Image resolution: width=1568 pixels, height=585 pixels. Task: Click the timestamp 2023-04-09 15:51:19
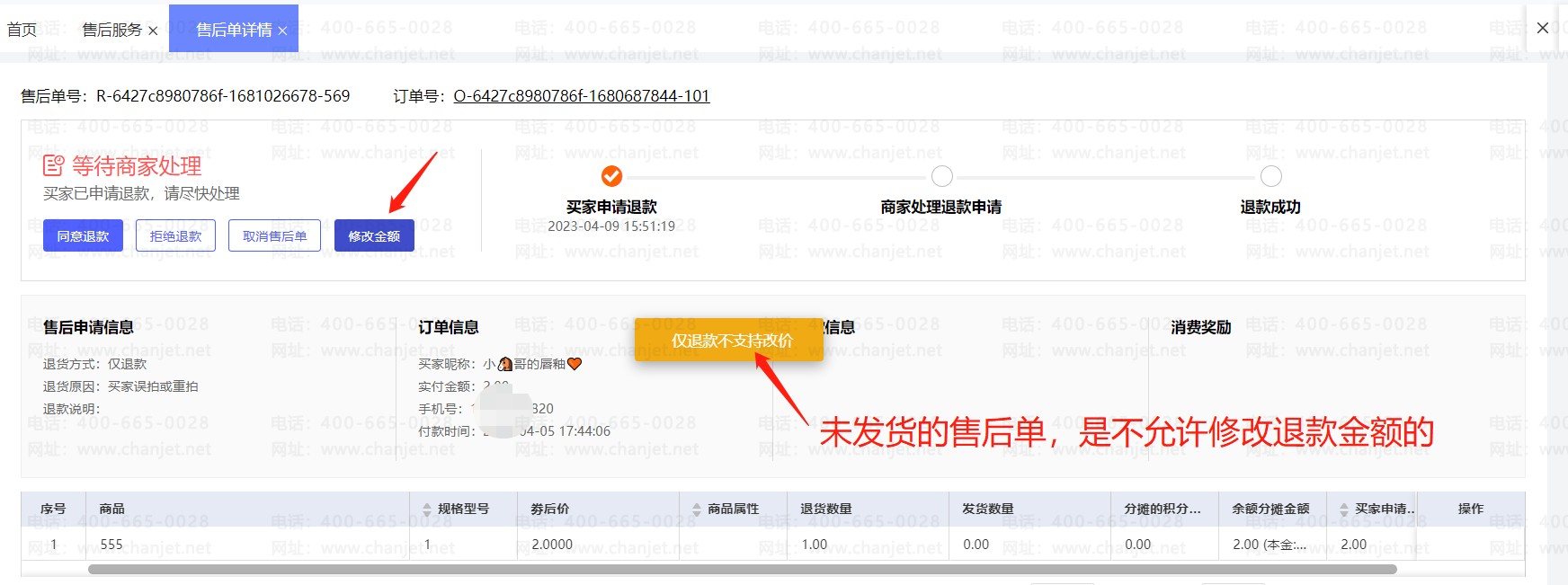coord(611,226)
